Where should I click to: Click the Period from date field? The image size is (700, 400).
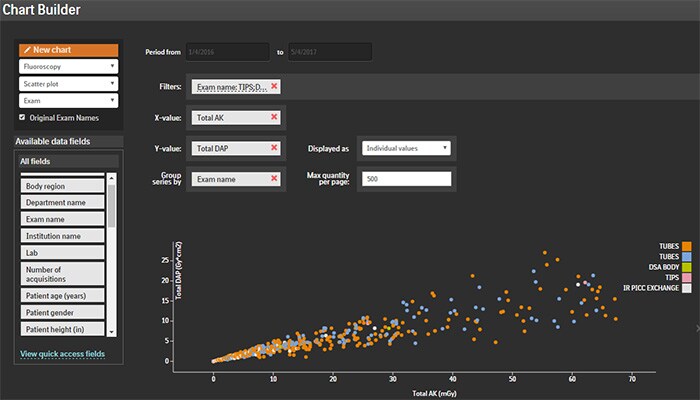(x=228, y=52)
